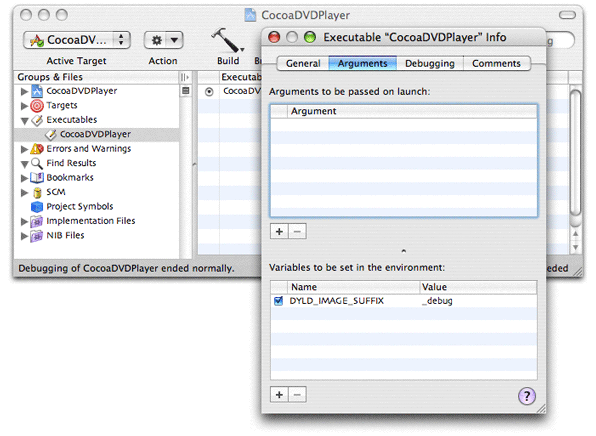
Task: Click the scroll down arrow in project window
Action: point(575,247)
